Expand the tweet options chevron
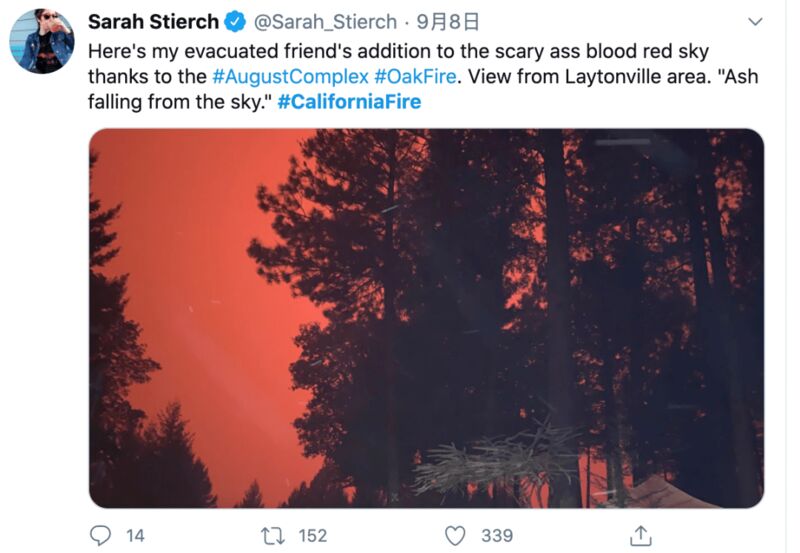This screenshot has width=800, height=553. [755, 21]
